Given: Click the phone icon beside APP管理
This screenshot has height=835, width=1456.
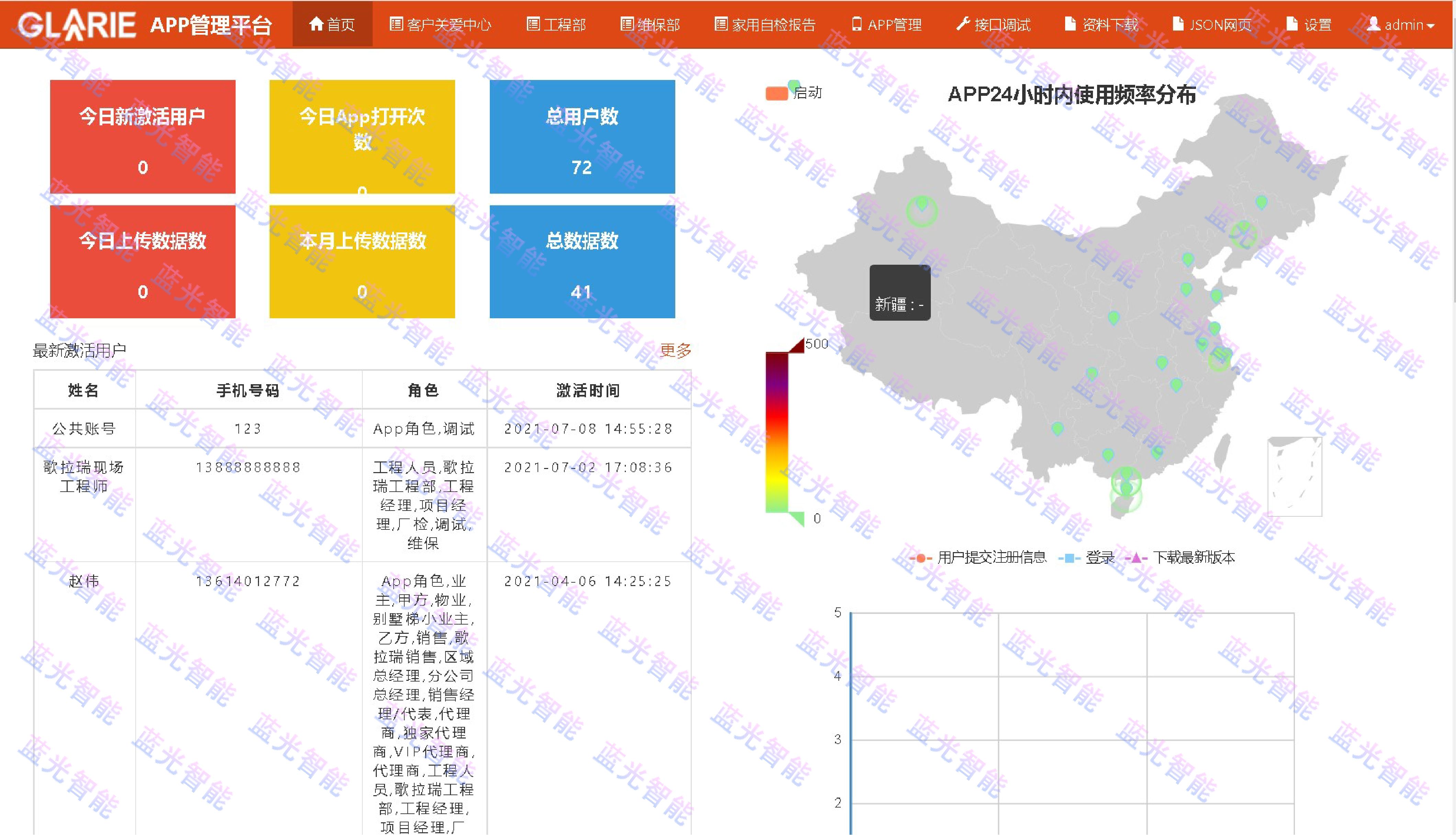Looking at the screenshot, I should pyautogui.click(x=857, y=24).
